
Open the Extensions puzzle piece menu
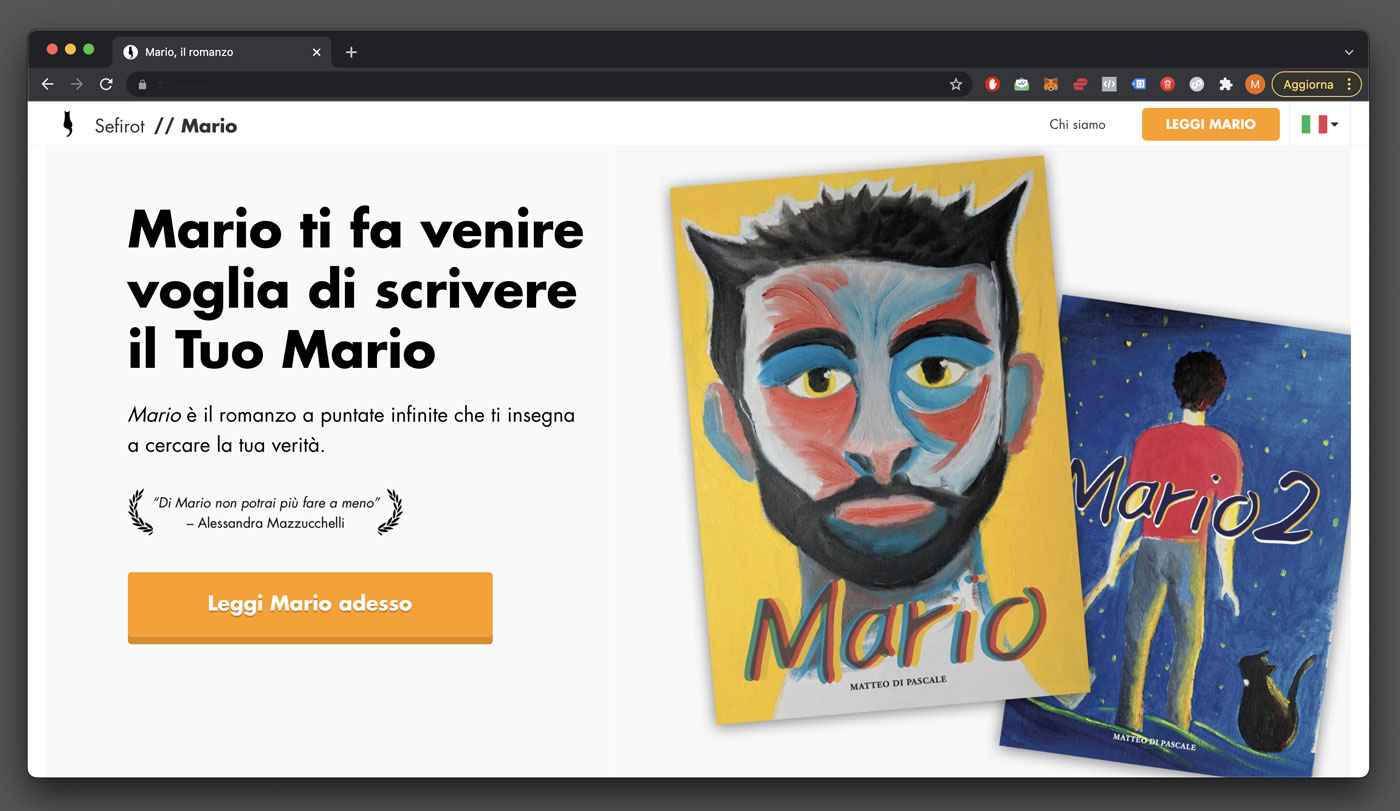pyautogui.click(x=1226, y=85)
